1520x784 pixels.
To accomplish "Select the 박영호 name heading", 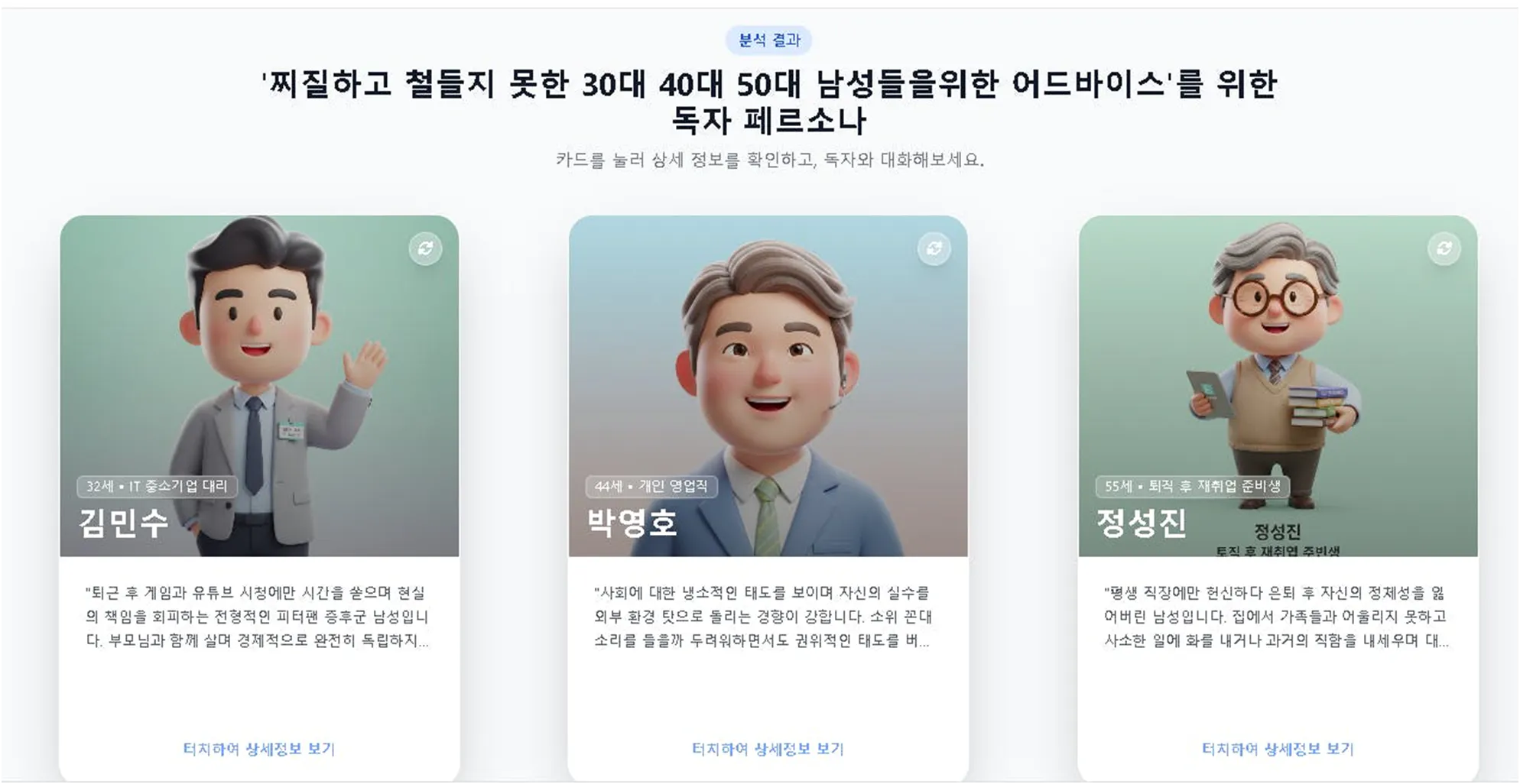I will (632, 523).
